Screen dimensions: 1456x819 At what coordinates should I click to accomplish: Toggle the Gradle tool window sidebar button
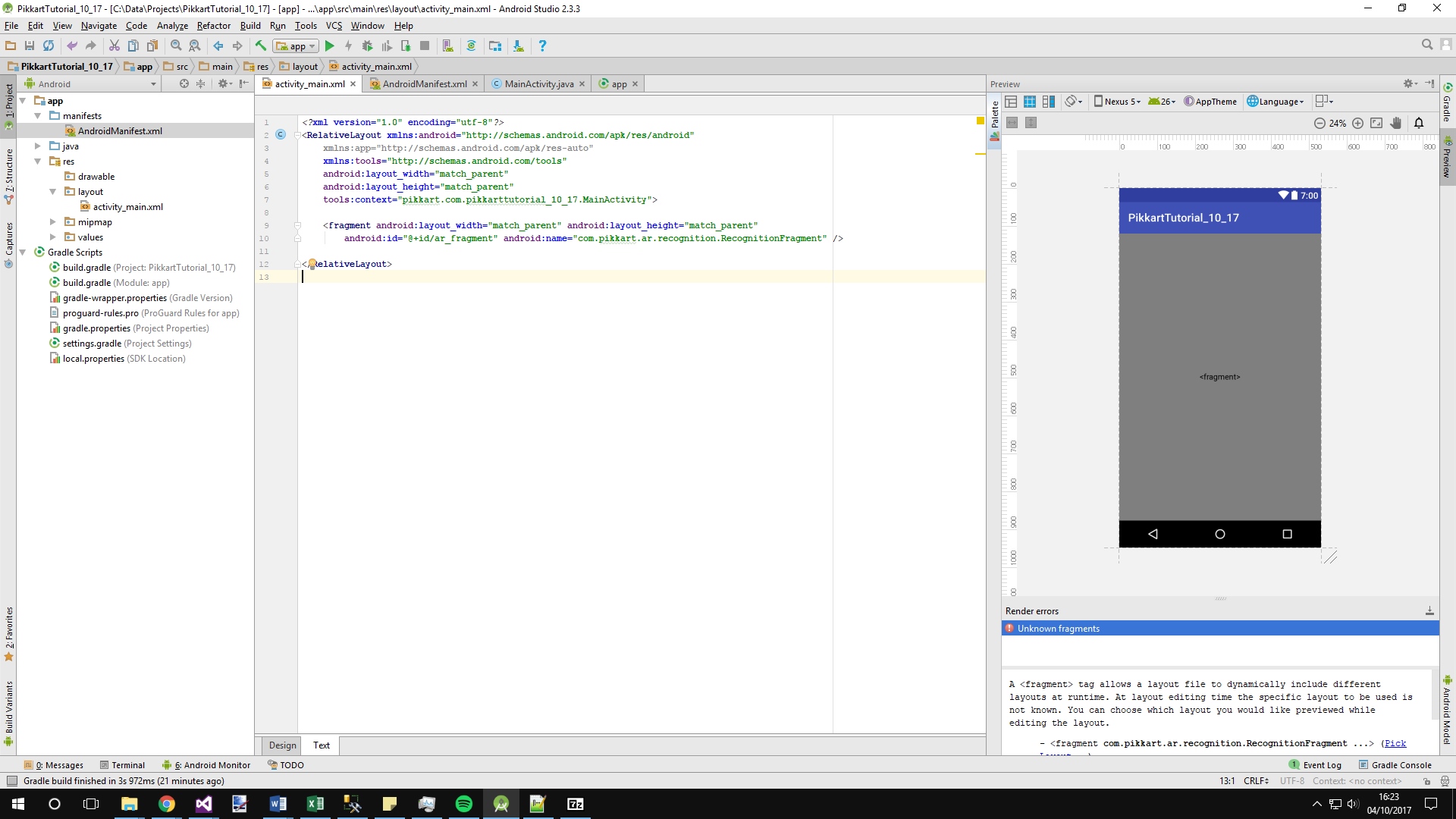[1447, 102]
